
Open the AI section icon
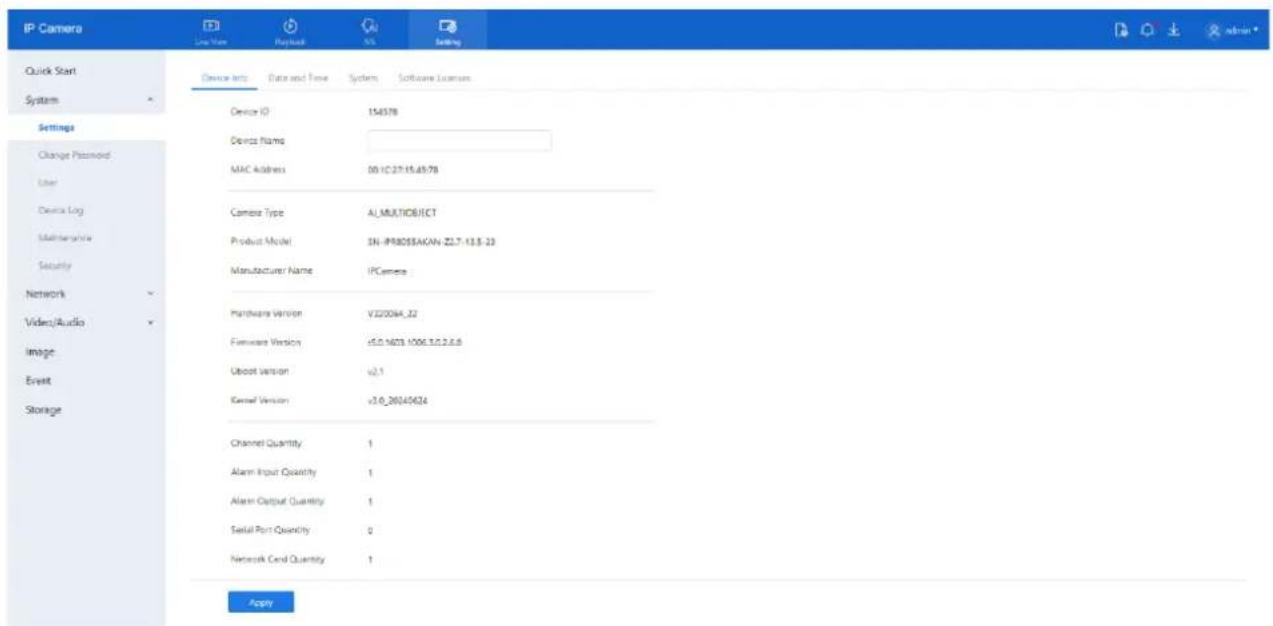368,31
